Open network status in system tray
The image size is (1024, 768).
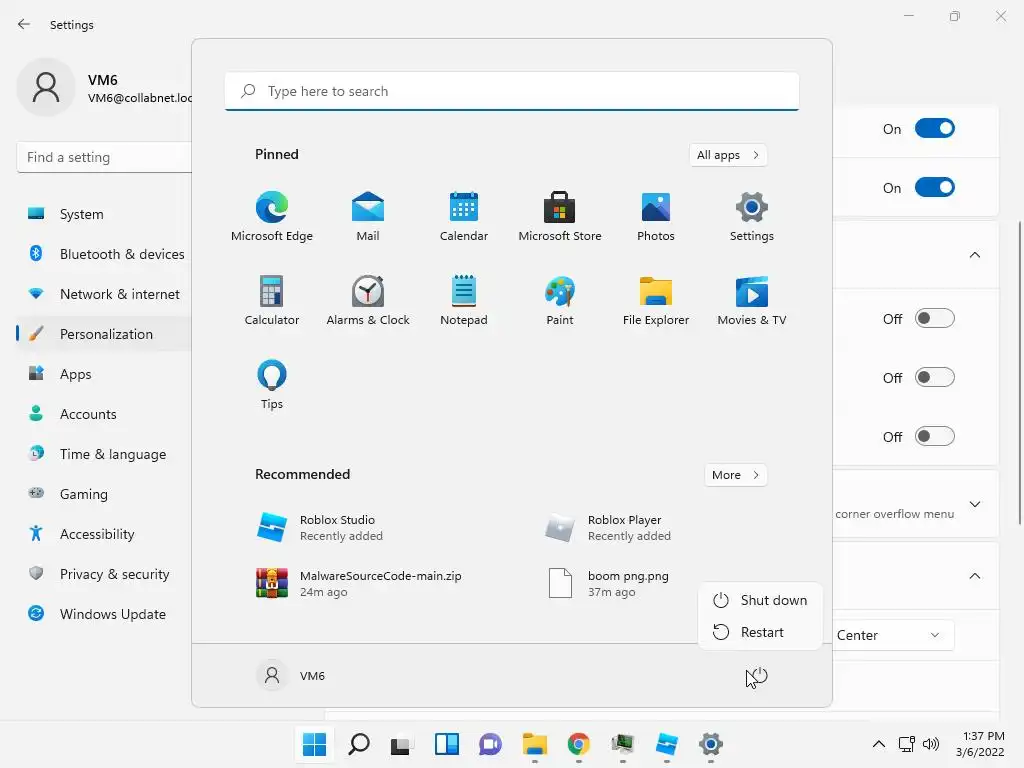[x=906, y=744]
